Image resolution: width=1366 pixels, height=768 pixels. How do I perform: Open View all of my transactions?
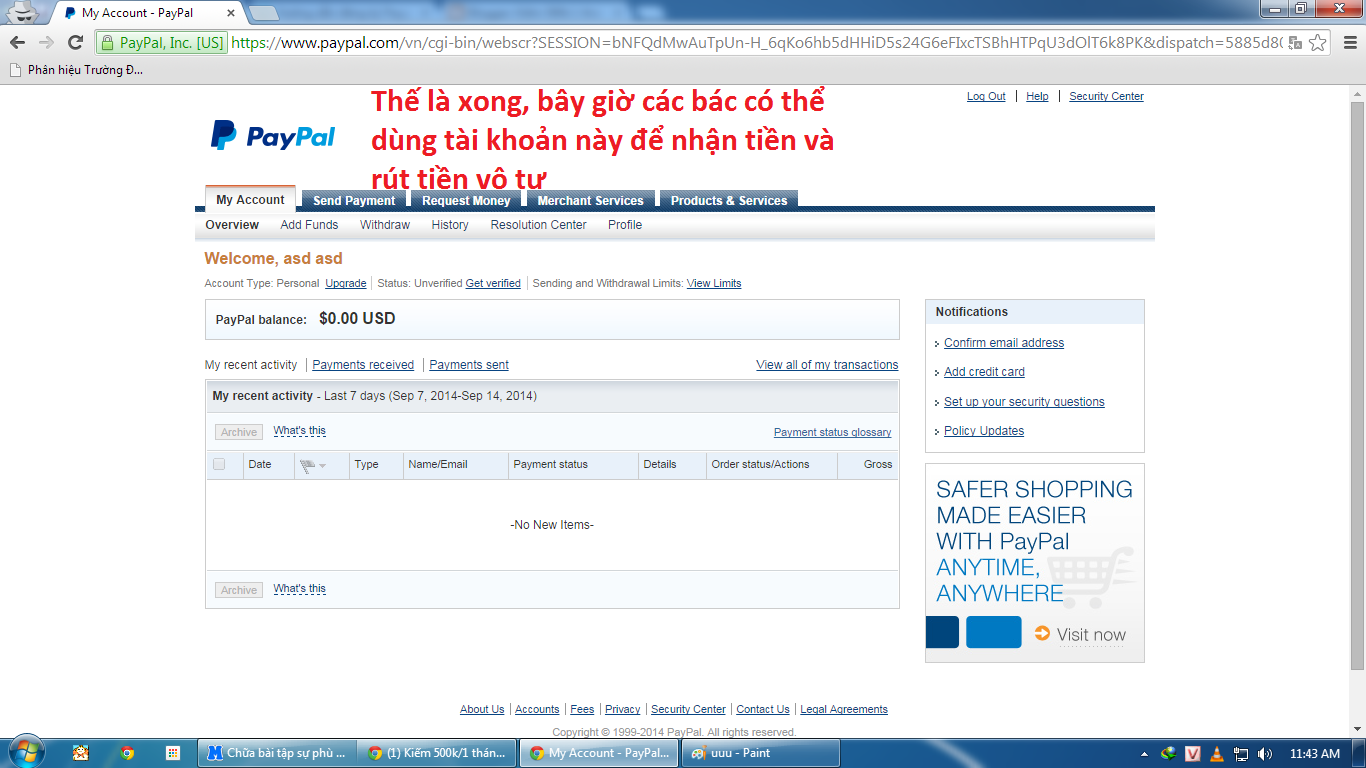pos(827,365)
